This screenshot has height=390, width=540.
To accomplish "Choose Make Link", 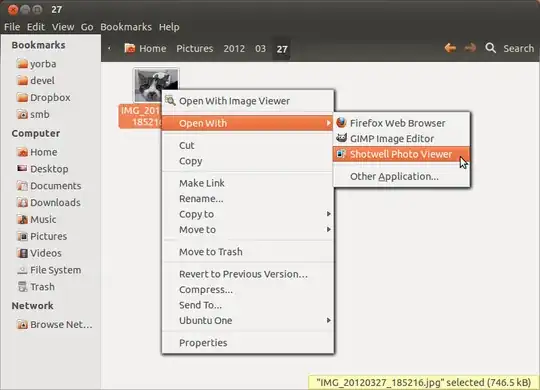I will tap(248, 183).
